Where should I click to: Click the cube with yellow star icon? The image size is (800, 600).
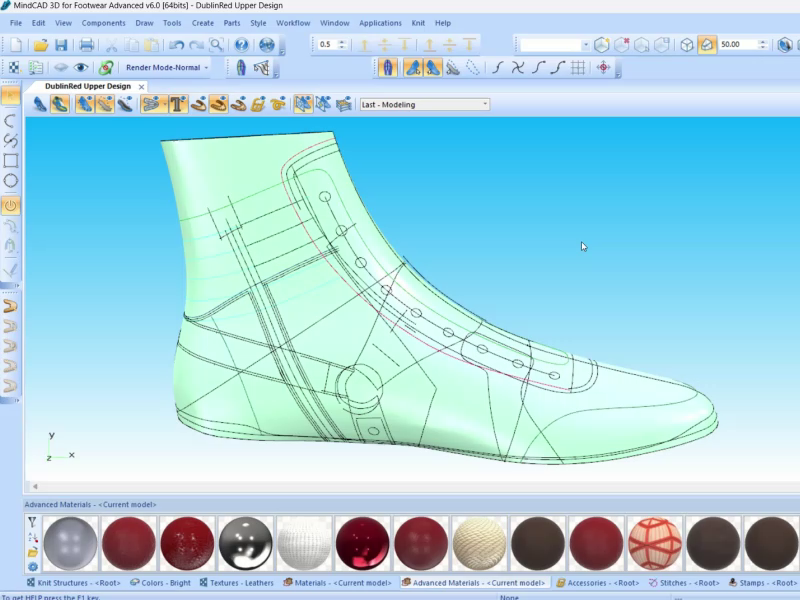pyautogui.click(x=602, y=45)
